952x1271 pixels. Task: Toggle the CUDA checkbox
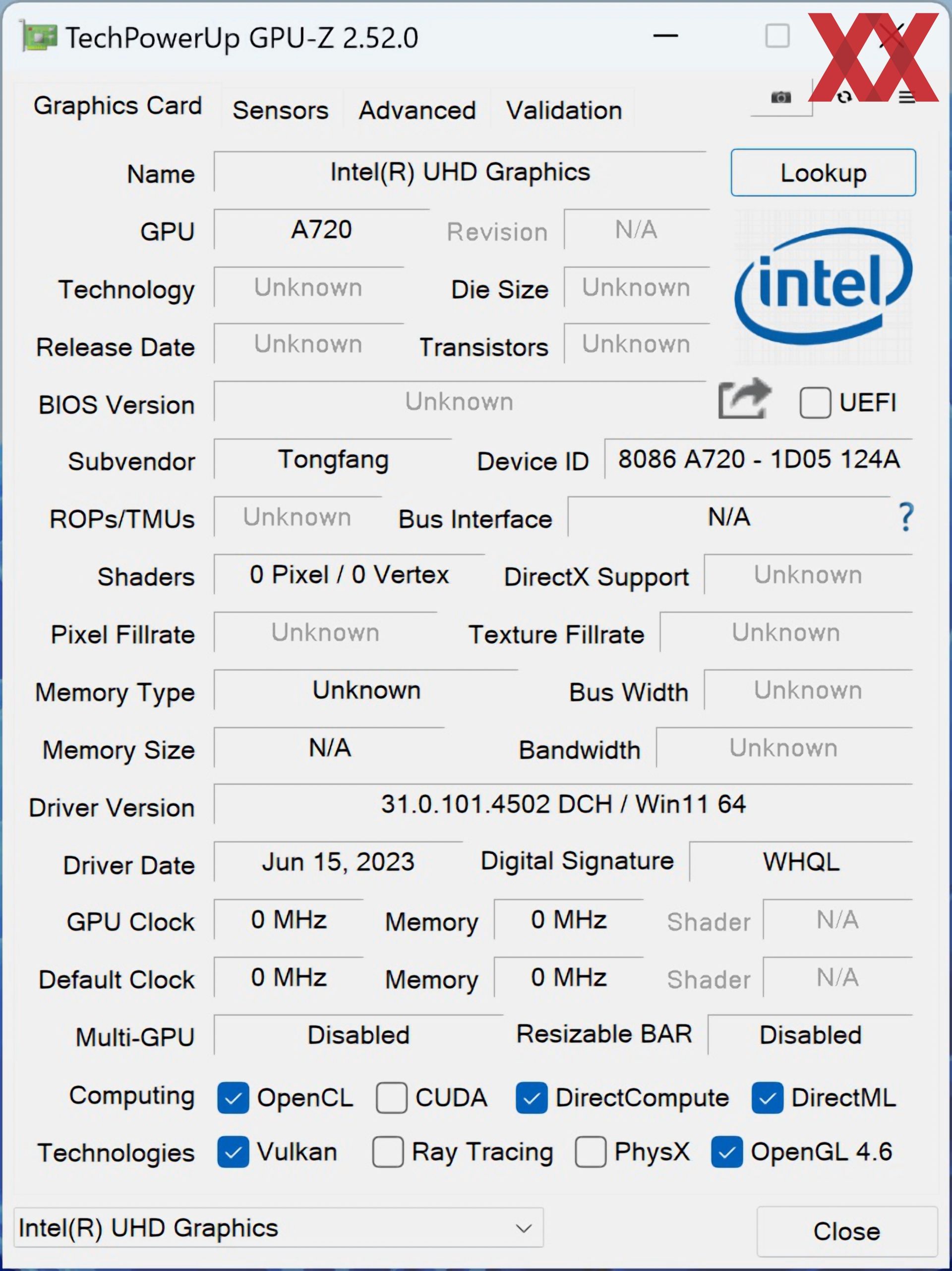tap(392, 1098)
